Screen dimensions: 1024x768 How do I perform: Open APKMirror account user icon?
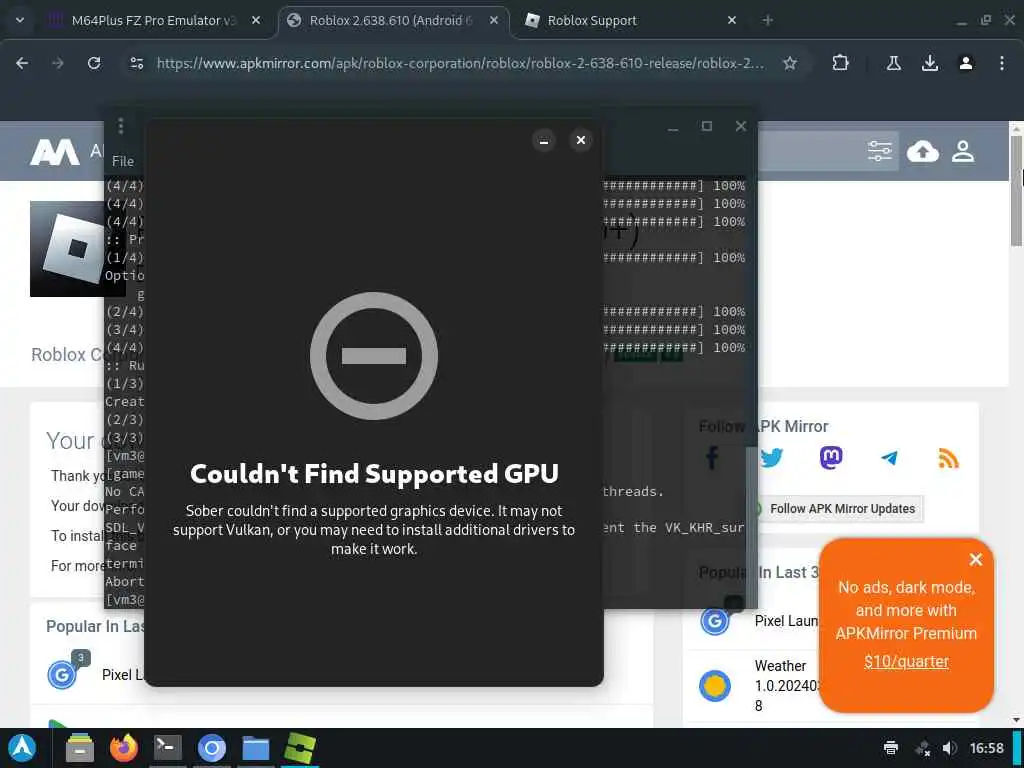(x=963, y=152)
